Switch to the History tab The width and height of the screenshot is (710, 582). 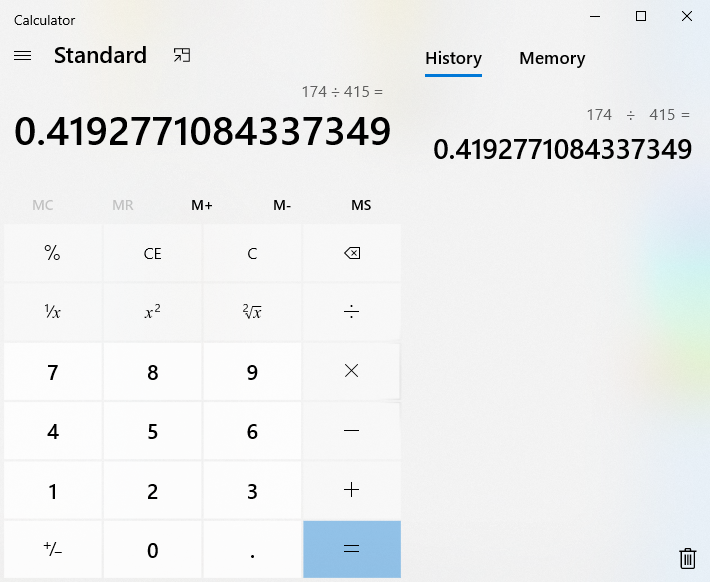[x=453, y=58]
